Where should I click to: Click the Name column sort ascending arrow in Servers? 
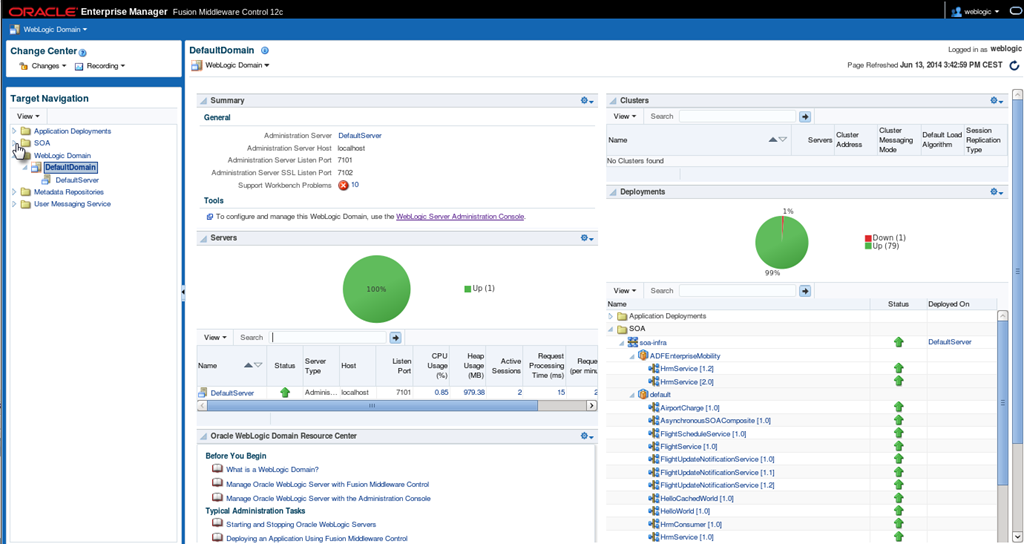248,366
